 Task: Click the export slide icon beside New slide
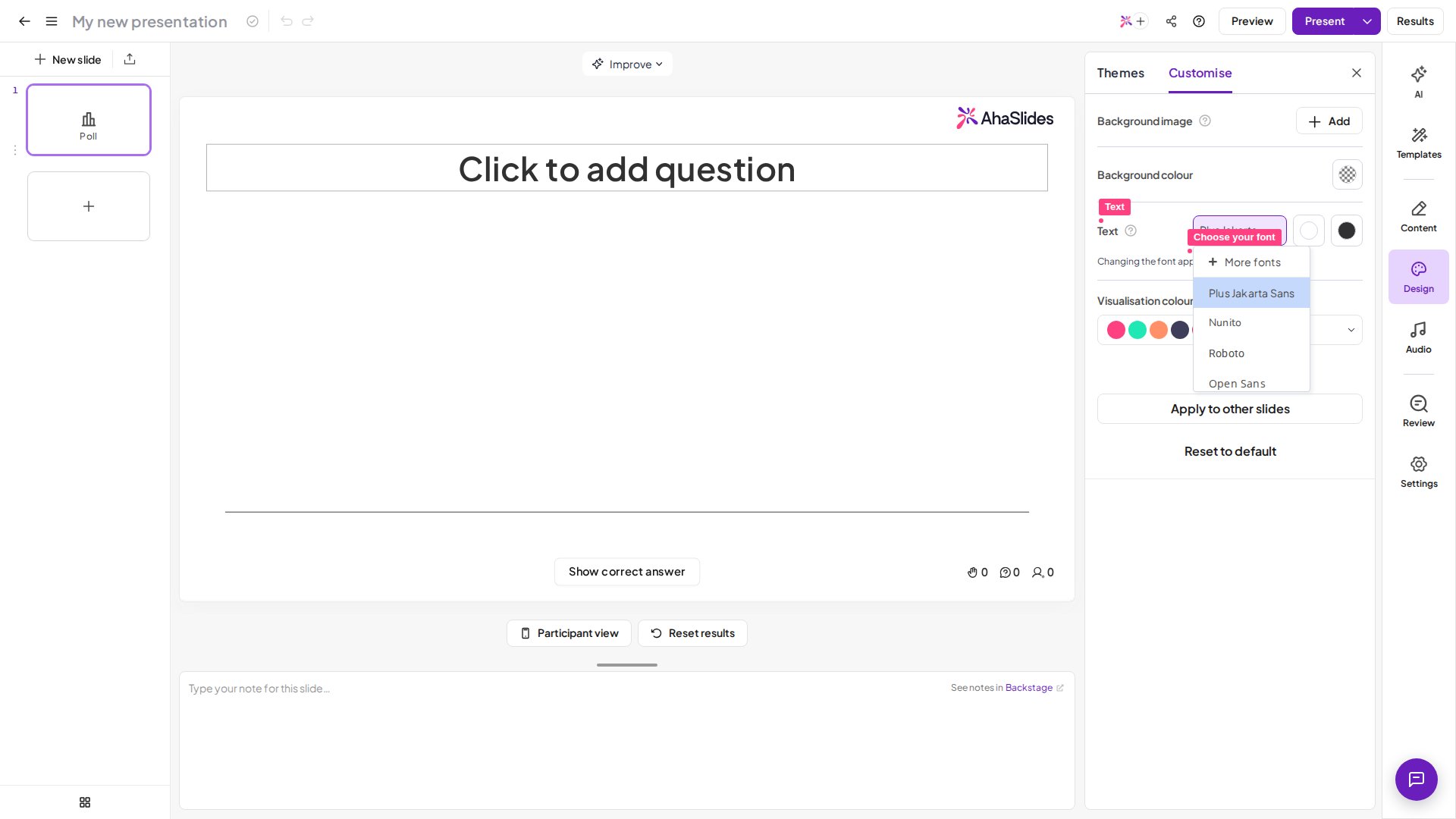click(x=130, y=59)
